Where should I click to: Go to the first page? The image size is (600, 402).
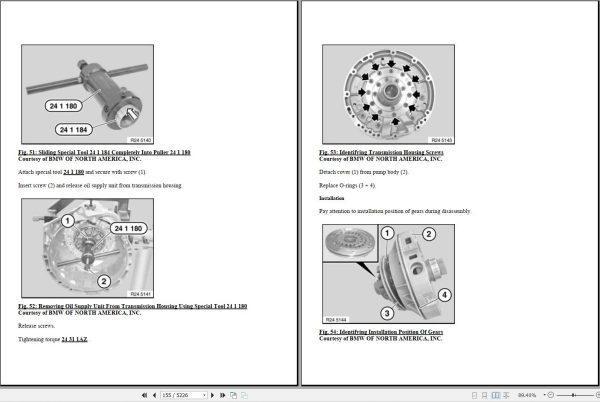(144, 395)
